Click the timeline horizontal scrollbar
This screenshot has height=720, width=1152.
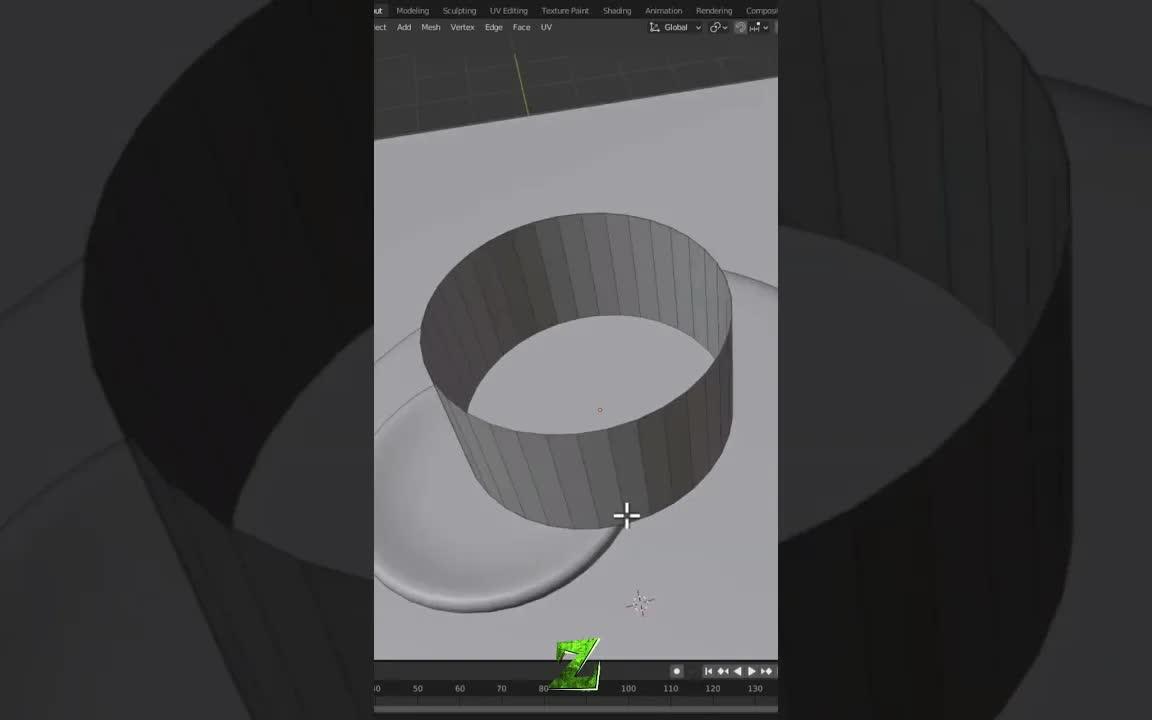point(576,710)
